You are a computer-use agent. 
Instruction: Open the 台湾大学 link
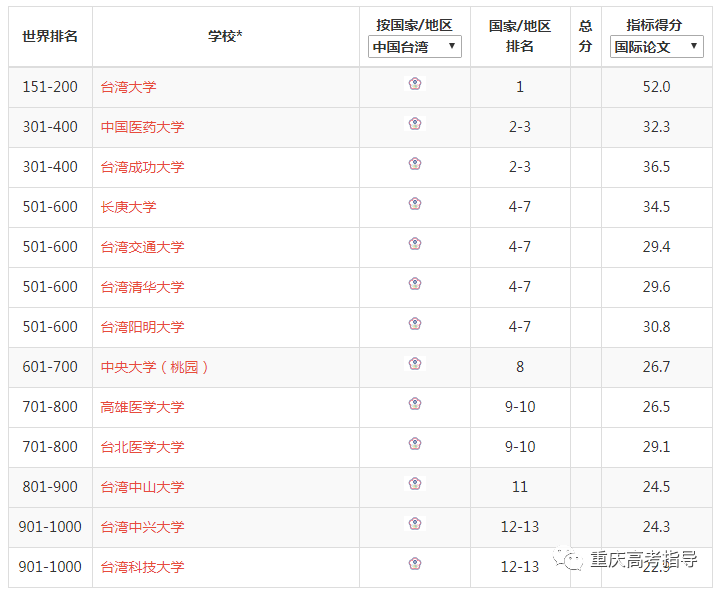click(x=128, y=87)
